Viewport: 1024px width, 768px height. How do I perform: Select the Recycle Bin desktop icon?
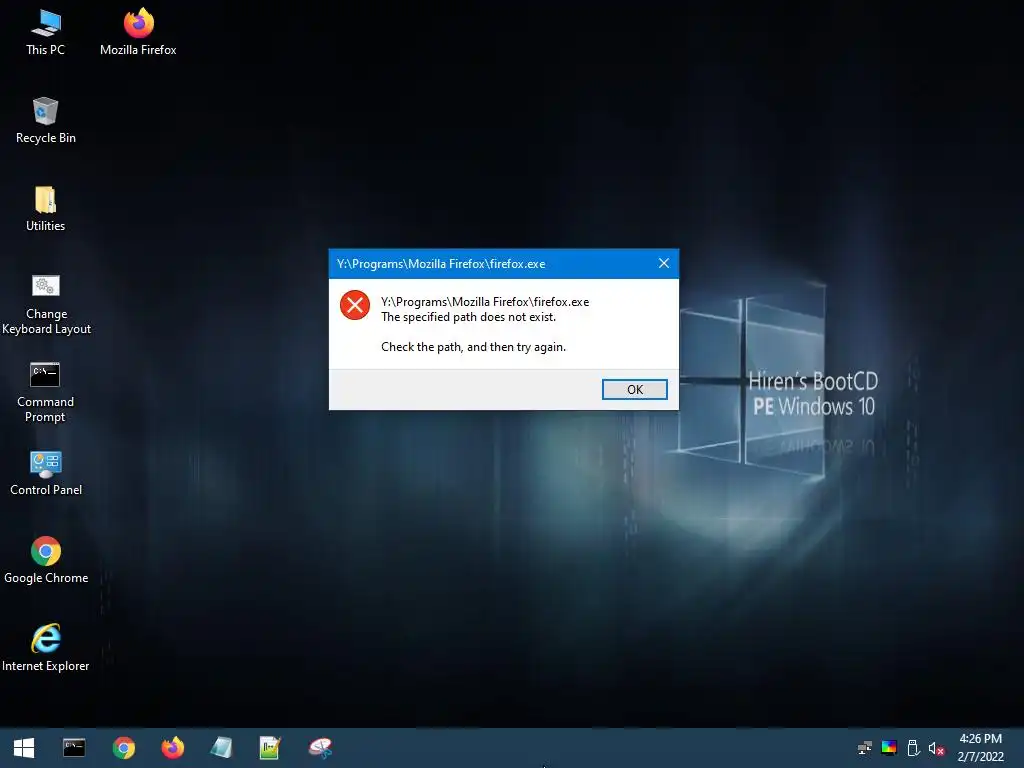click(45, 121)
